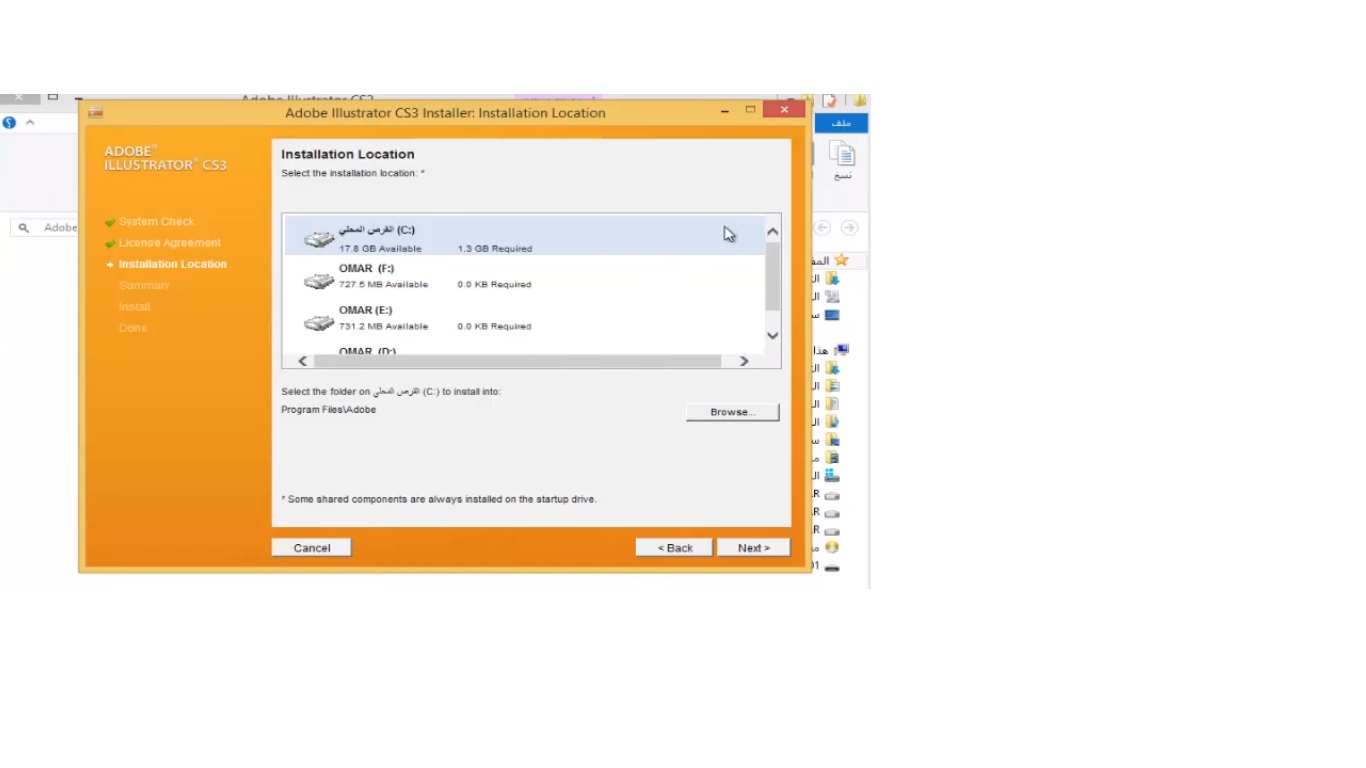Click the '727.5 MB Available' text

click(x=383, y=284)
